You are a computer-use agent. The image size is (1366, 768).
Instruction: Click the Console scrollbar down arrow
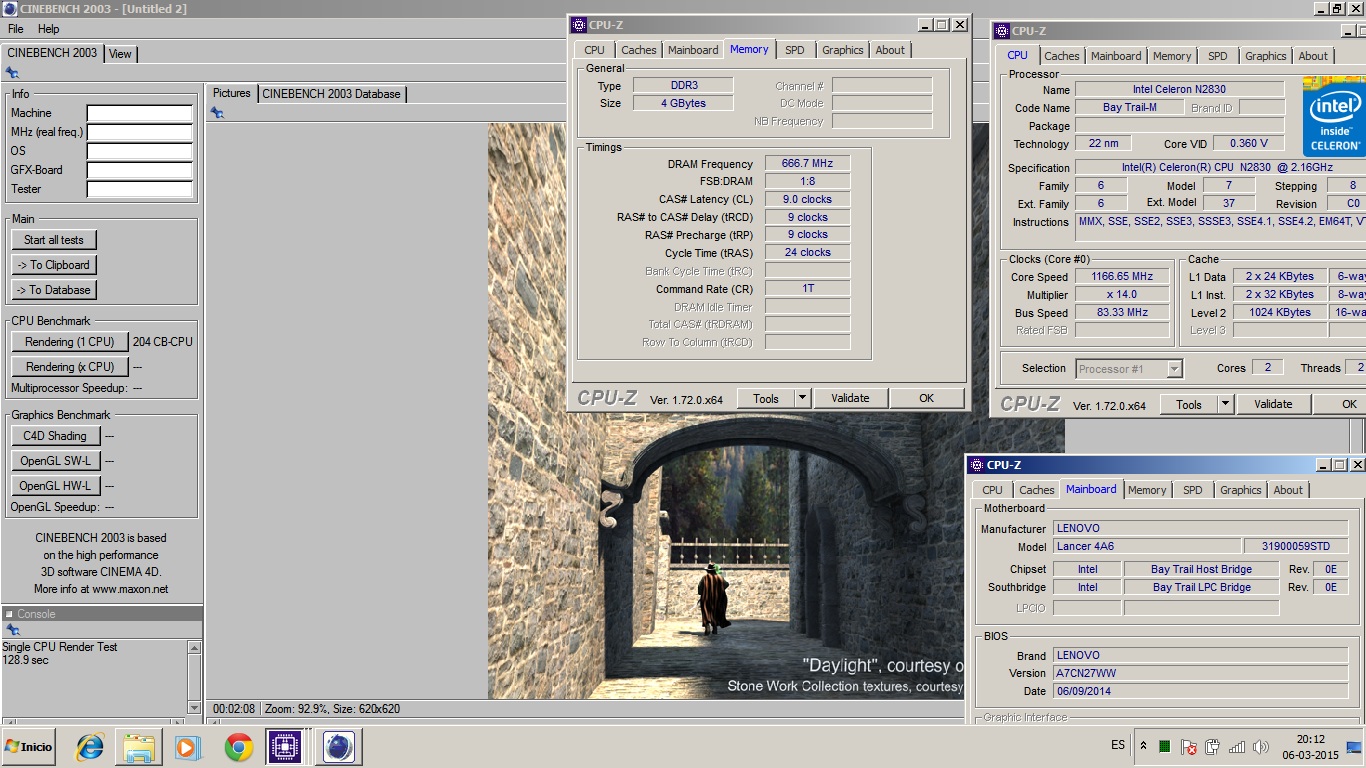pos(194,707)
